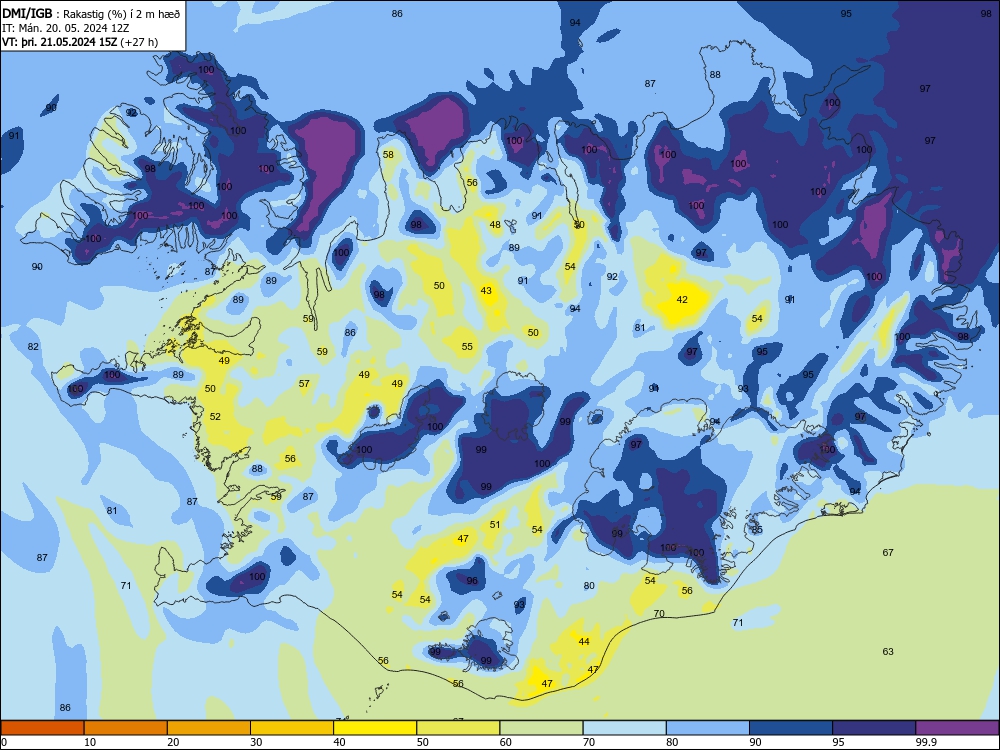1000x750 pixels.
Task: Click the 90–95 medium blue legend swatch
Action: (791, 728)
